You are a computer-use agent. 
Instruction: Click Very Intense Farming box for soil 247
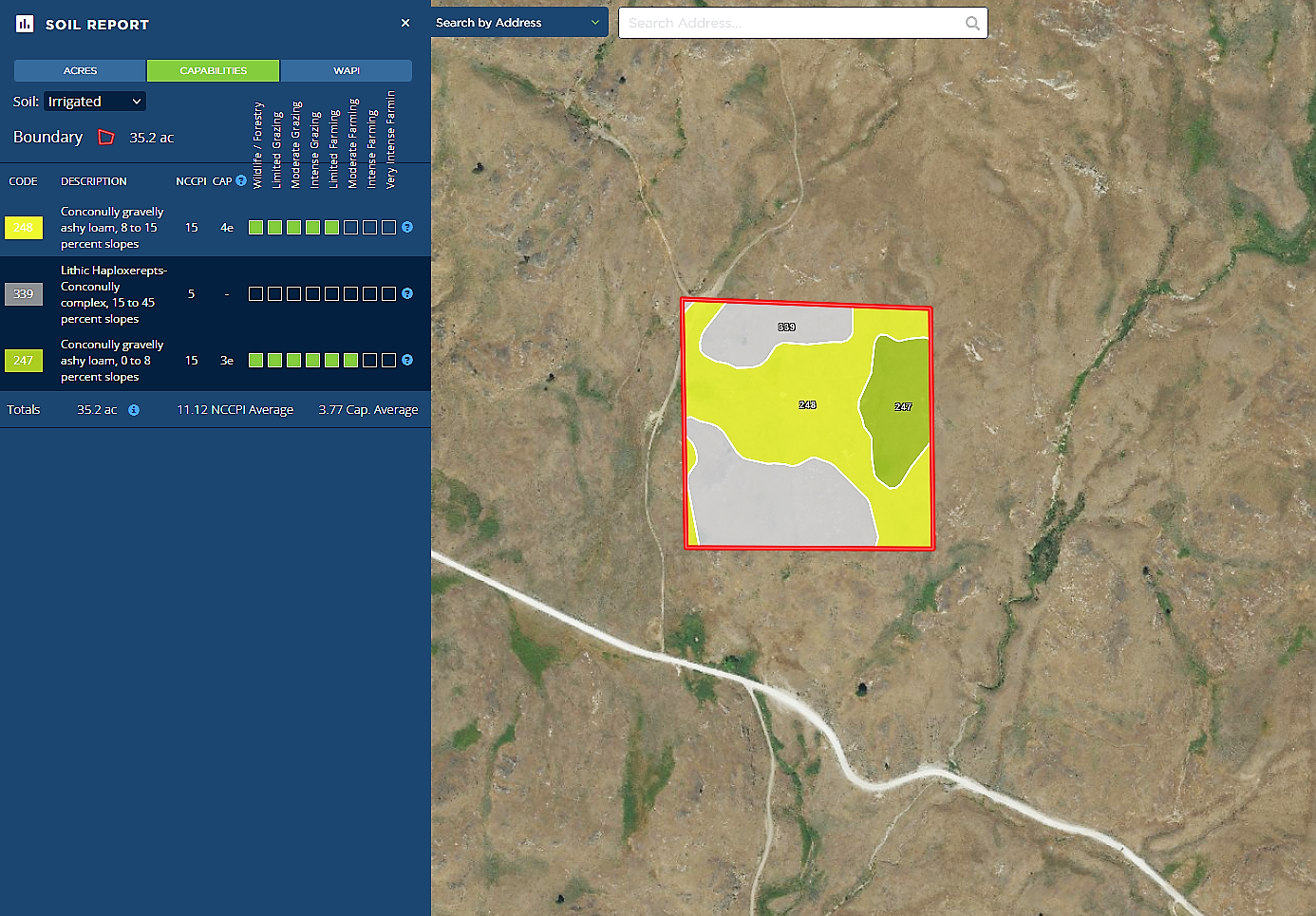388,360
